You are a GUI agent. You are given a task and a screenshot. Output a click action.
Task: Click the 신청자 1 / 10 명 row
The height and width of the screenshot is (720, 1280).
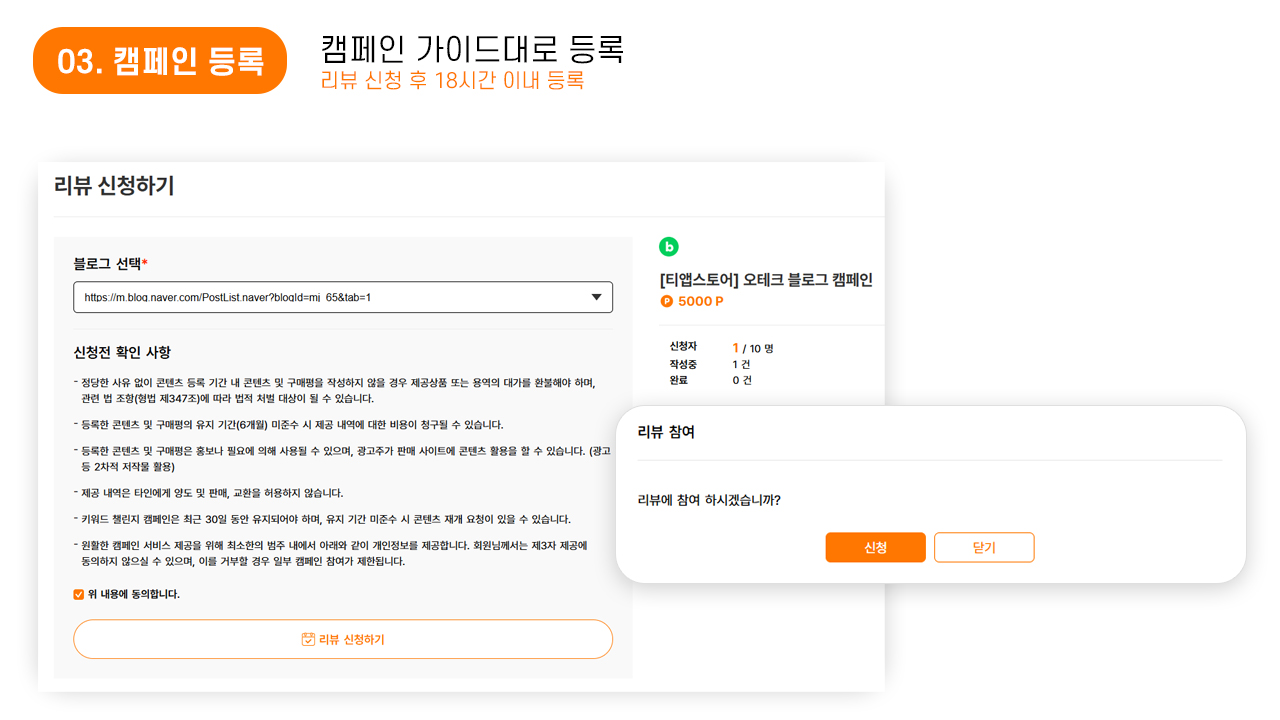coord(722,348)
